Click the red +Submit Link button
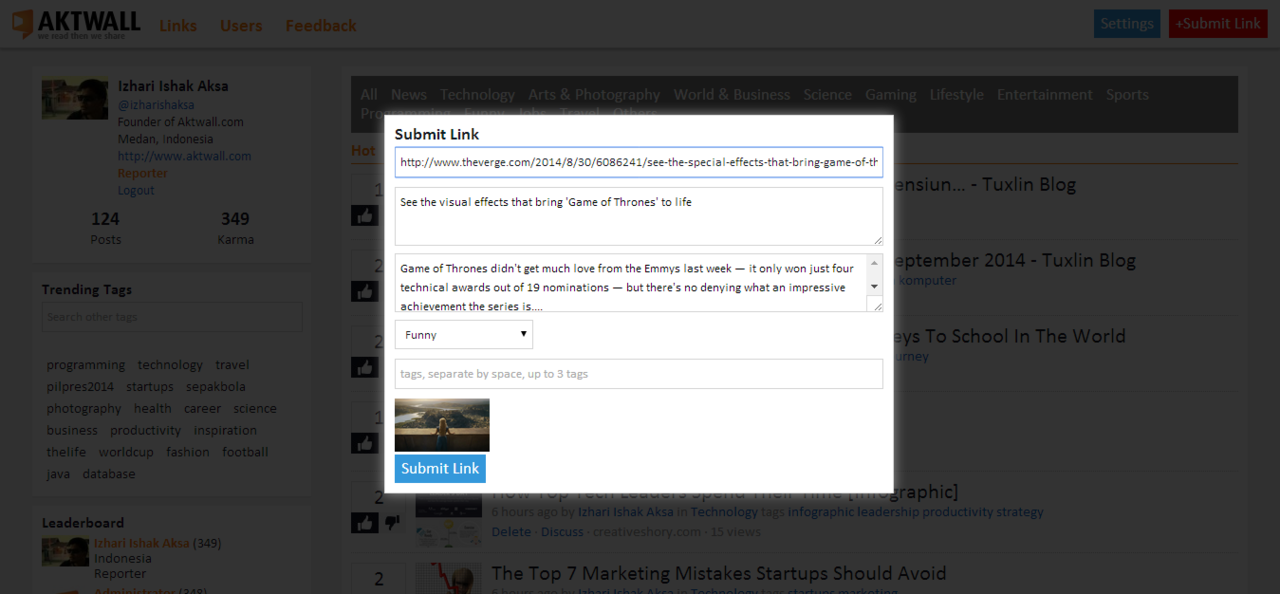This screenshot has width=1280, height=594. tap(1217, 24)
